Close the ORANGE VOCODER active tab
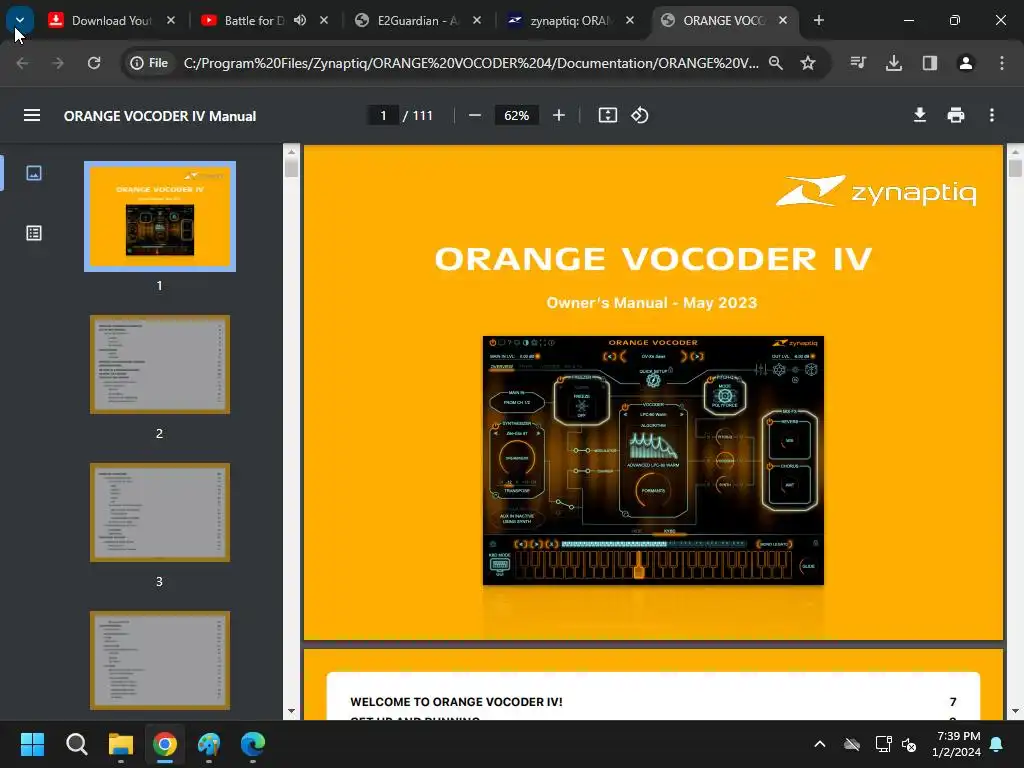 782,20
